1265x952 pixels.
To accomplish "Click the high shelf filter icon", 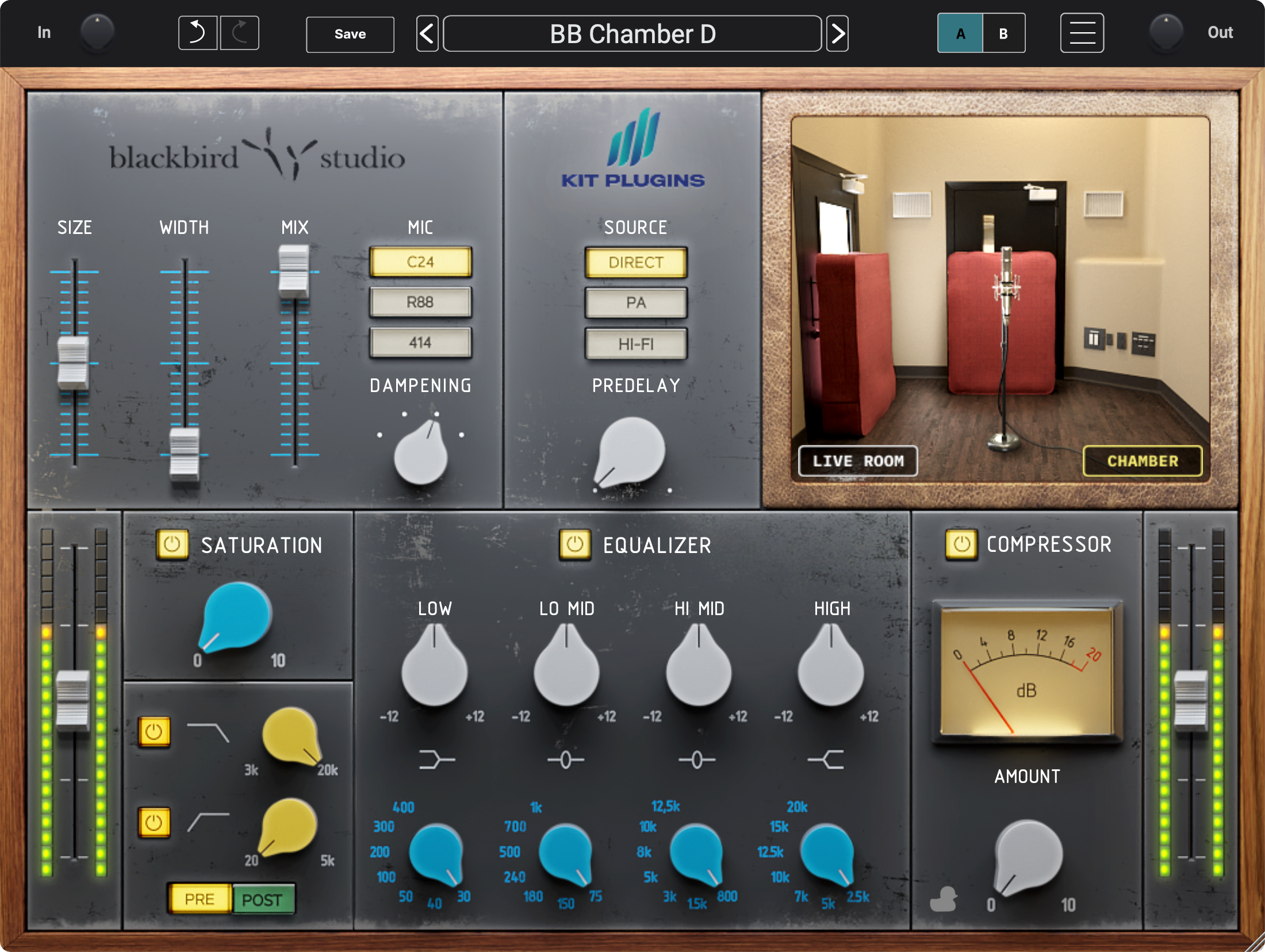I will pos(826,759).
